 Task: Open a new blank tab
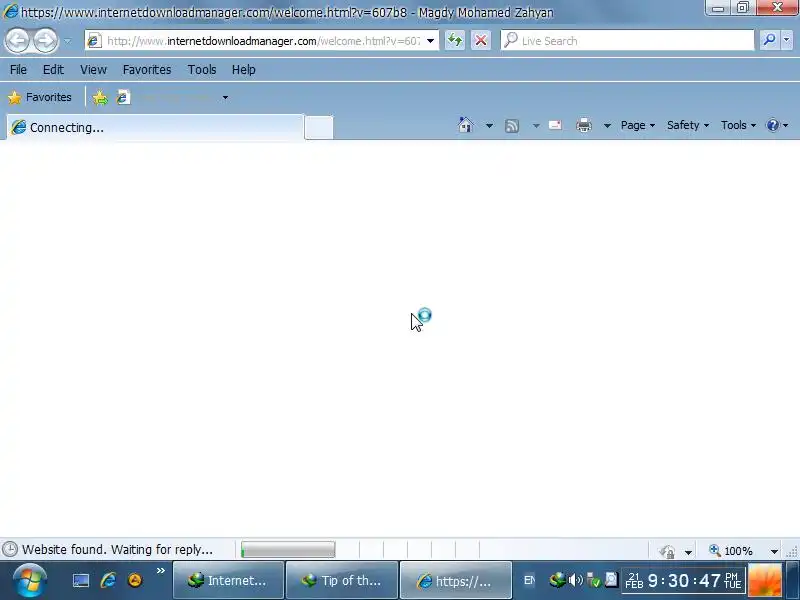tap(319, 128)
